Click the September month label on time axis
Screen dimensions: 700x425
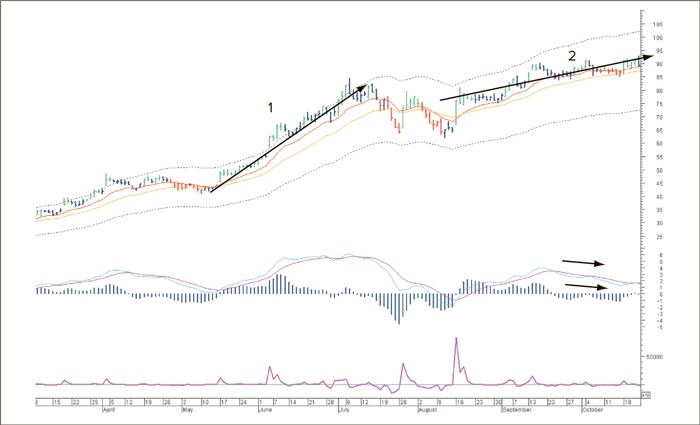[x=516, y=409]
